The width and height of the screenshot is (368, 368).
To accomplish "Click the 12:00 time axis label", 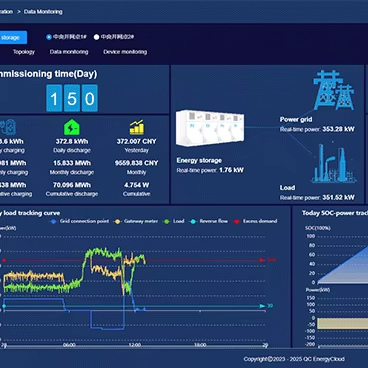I will (135, 345).
